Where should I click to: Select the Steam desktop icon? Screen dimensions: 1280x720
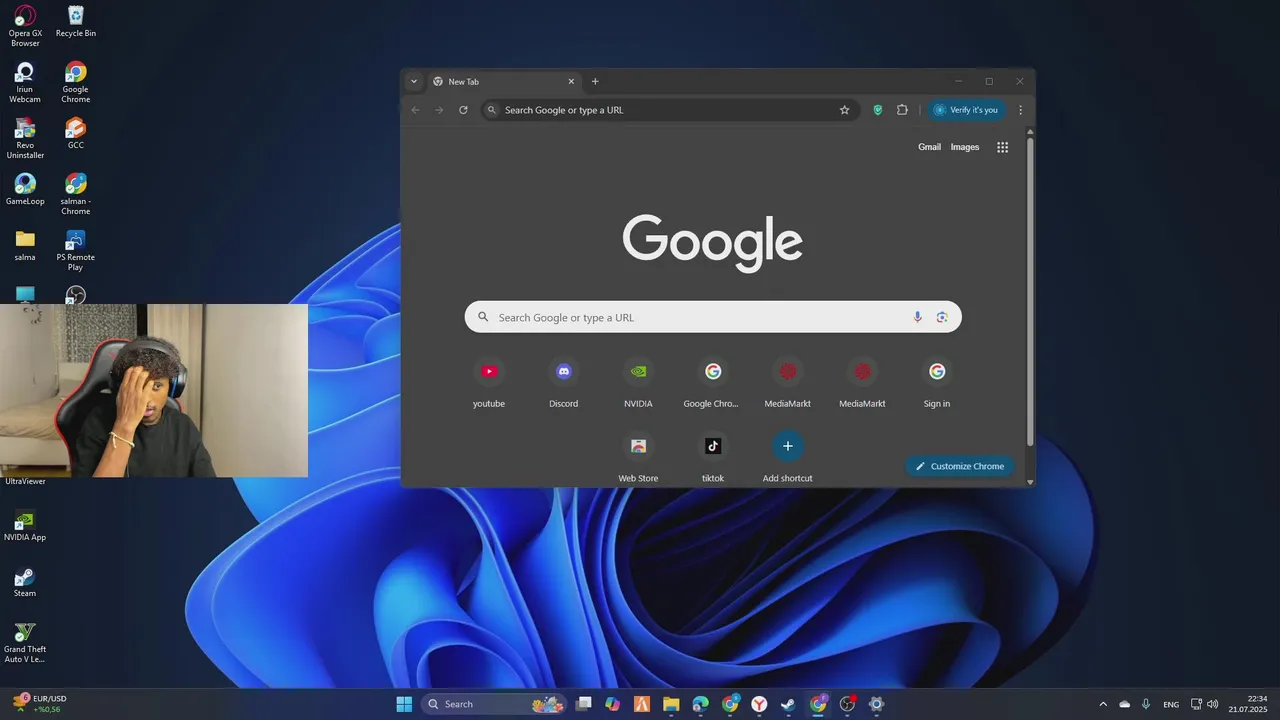(x=25, y=582)
